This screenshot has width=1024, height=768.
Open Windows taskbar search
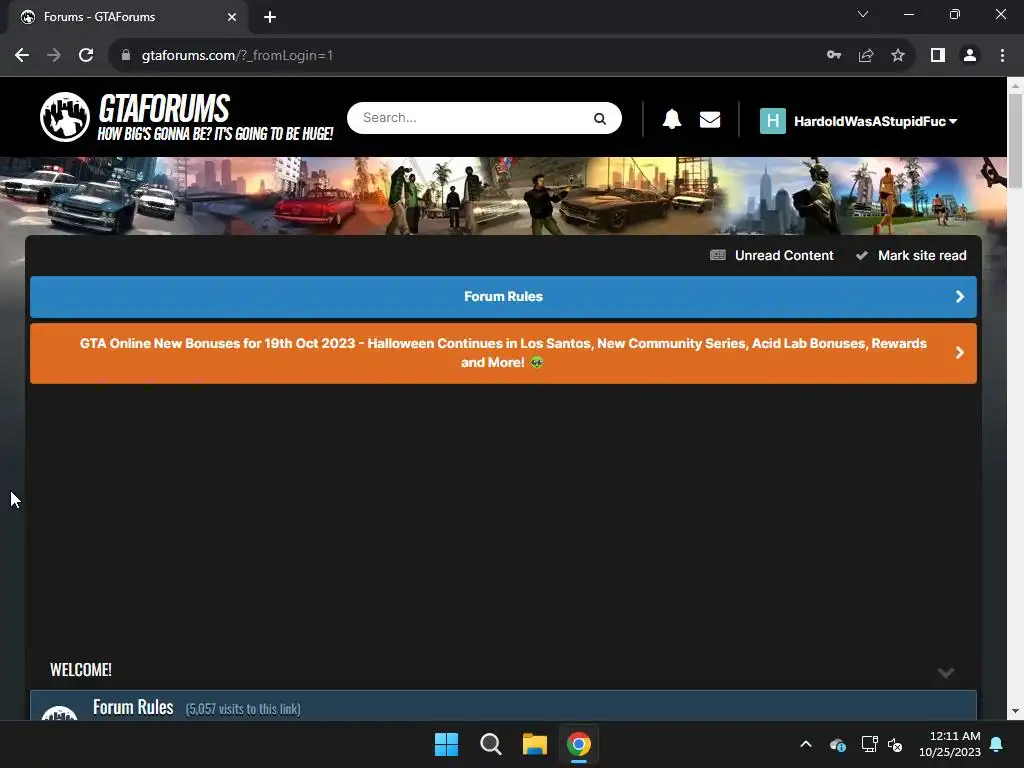(x=490, y=744)
